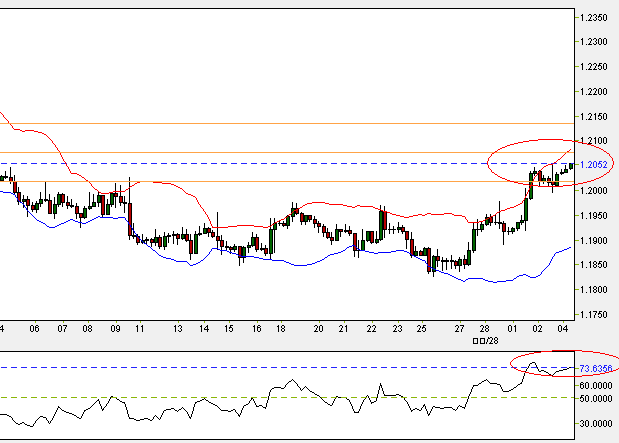The image size is (619, 443).
Task: Click the 14 date axis label
Action: pyautogui.click(x=204, y=328)
